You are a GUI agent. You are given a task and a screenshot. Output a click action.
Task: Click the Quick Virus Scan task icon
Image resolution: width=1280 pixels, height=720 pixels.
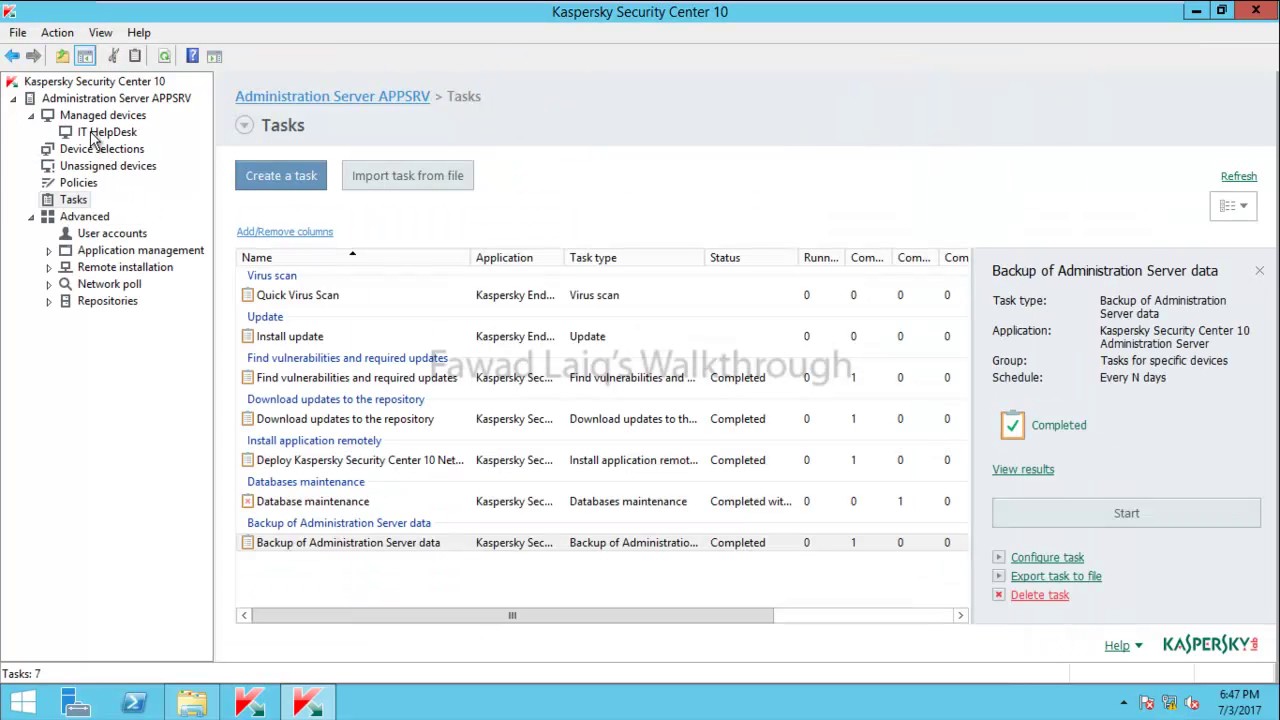pyautogui.click(x=248, y=295)
